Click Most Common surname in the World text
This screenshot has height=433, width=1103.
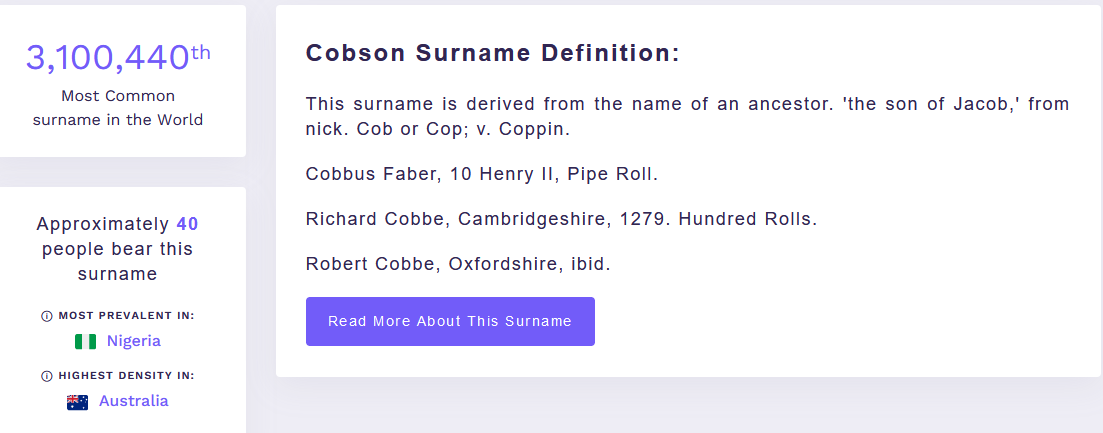(x=118, y=108)
